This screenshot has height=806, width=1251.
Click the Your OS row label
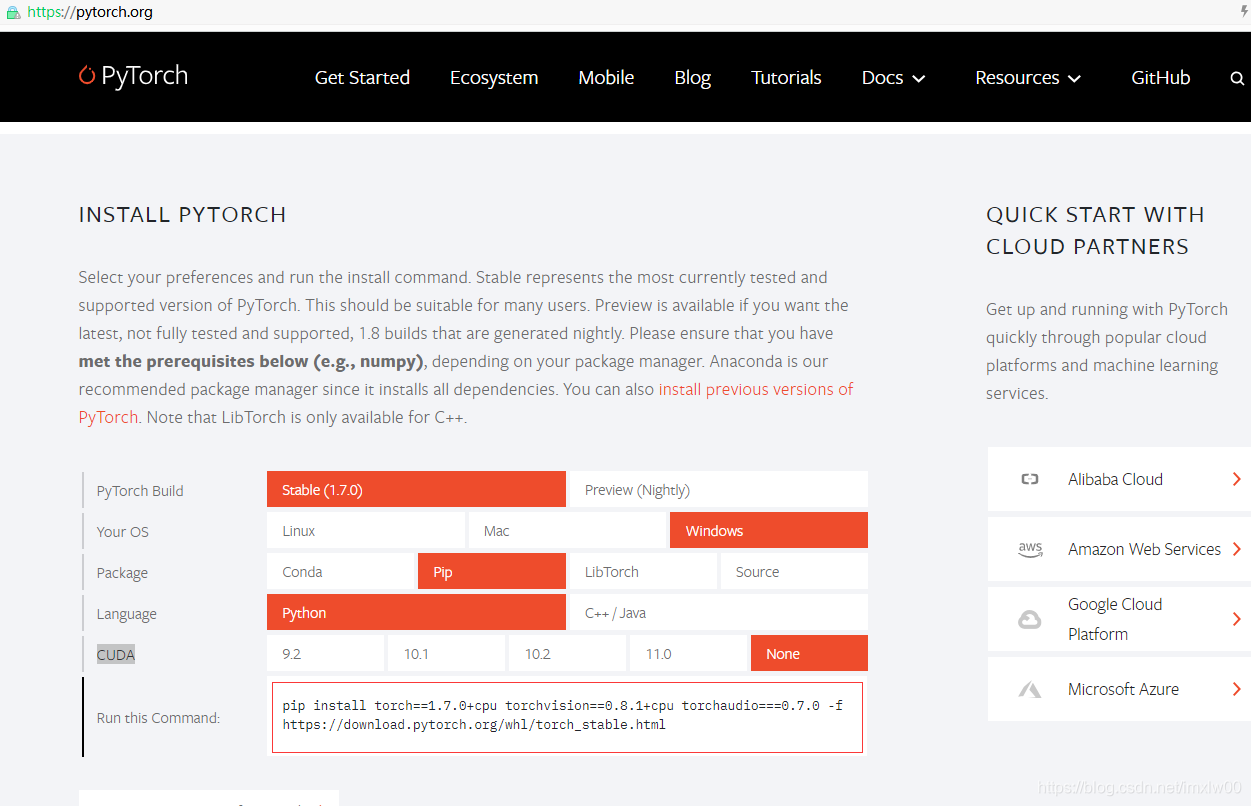point(123,532)
